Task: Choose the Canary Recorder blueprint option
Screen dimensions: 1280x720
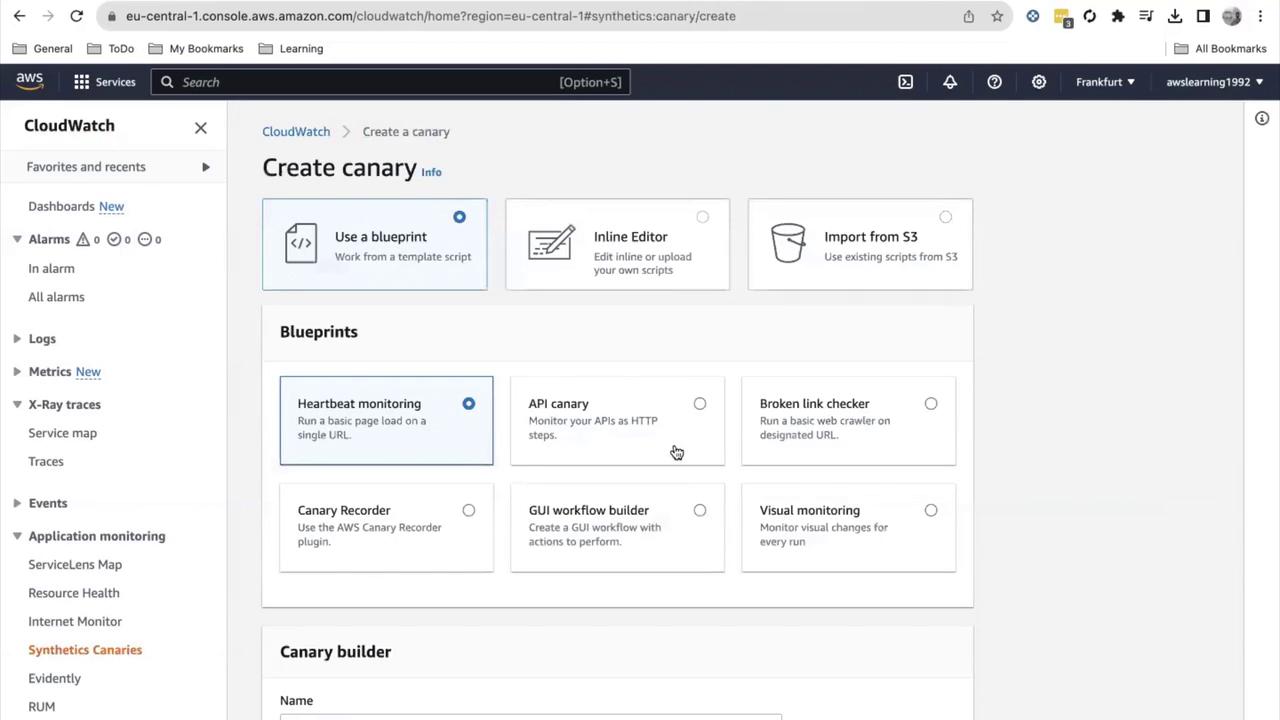Action: pos(386,528)
